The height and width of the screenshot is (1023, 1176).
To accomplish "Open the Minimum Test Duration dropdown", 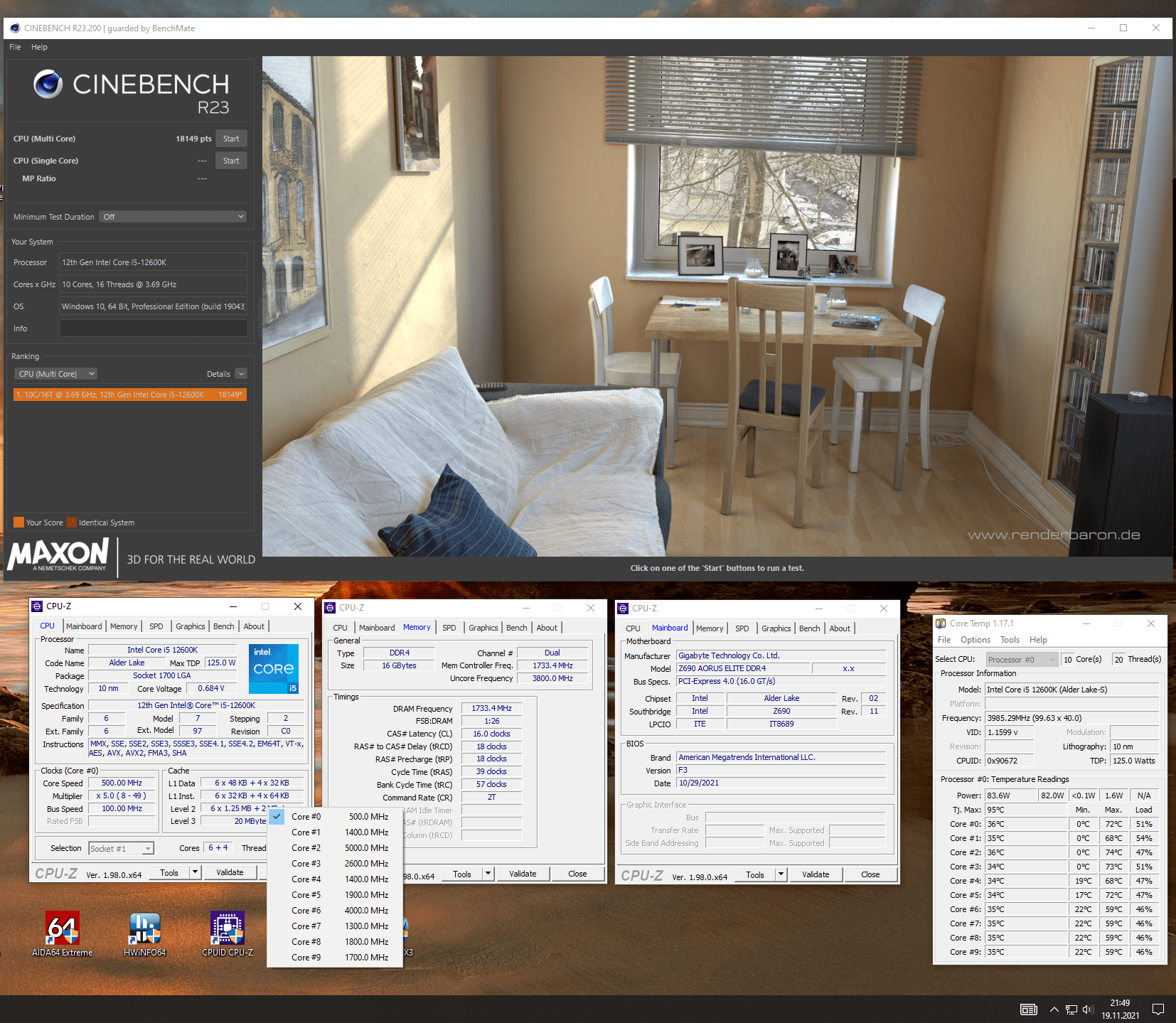I will 173,217.
